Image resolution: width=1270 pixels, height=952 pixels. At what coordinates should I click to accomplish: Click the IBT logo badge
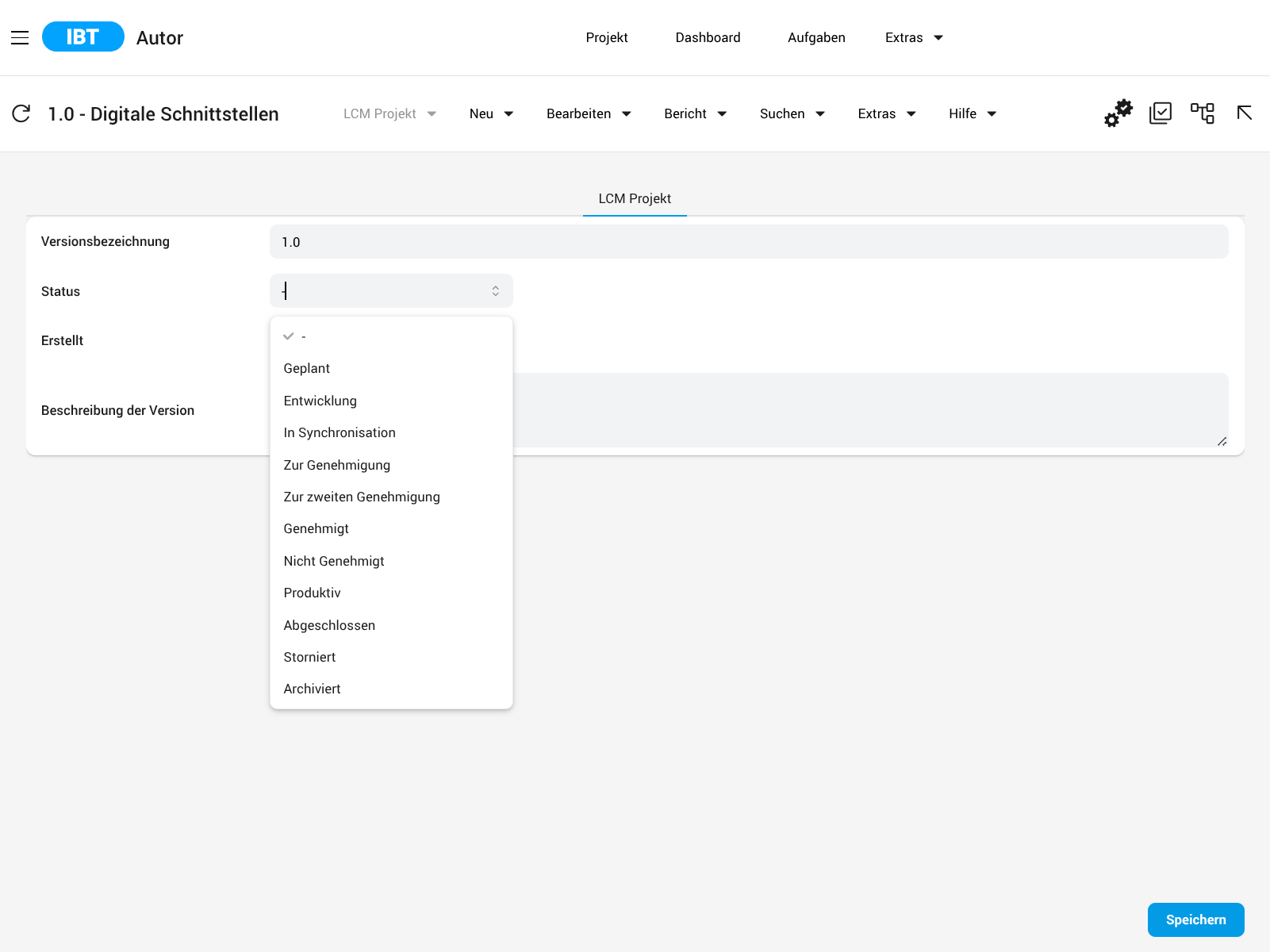click(83, 36)
